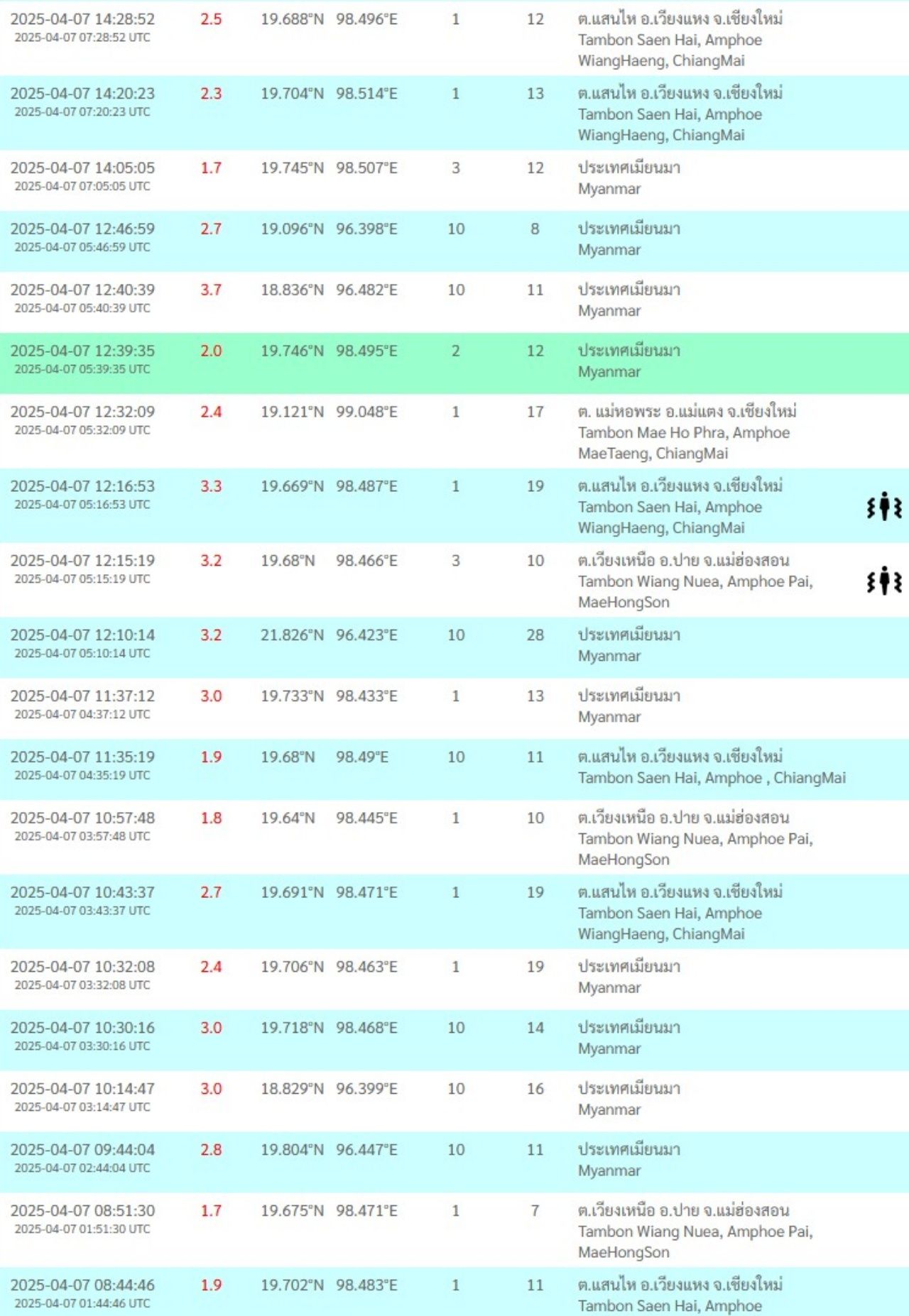909x1316 pixels.
Task: Click magnitude 2.0 in the green row
Action: [x=211, y=351]
